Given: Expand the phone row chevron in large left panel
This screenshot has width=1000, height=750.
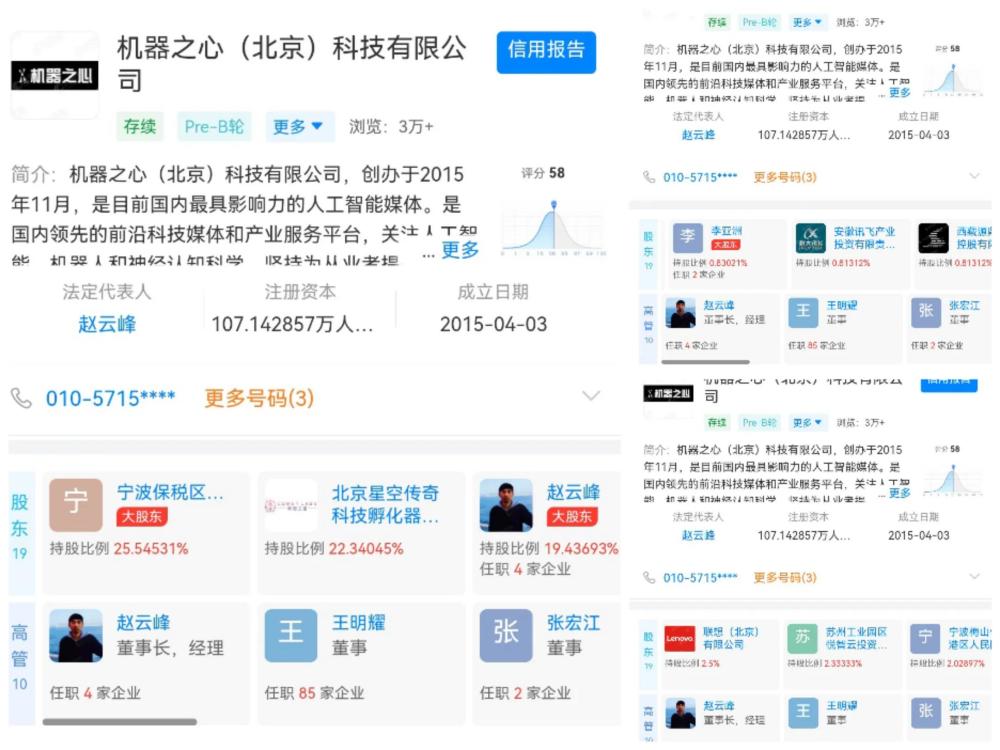Looking at the screenshot, I should 591,397.
